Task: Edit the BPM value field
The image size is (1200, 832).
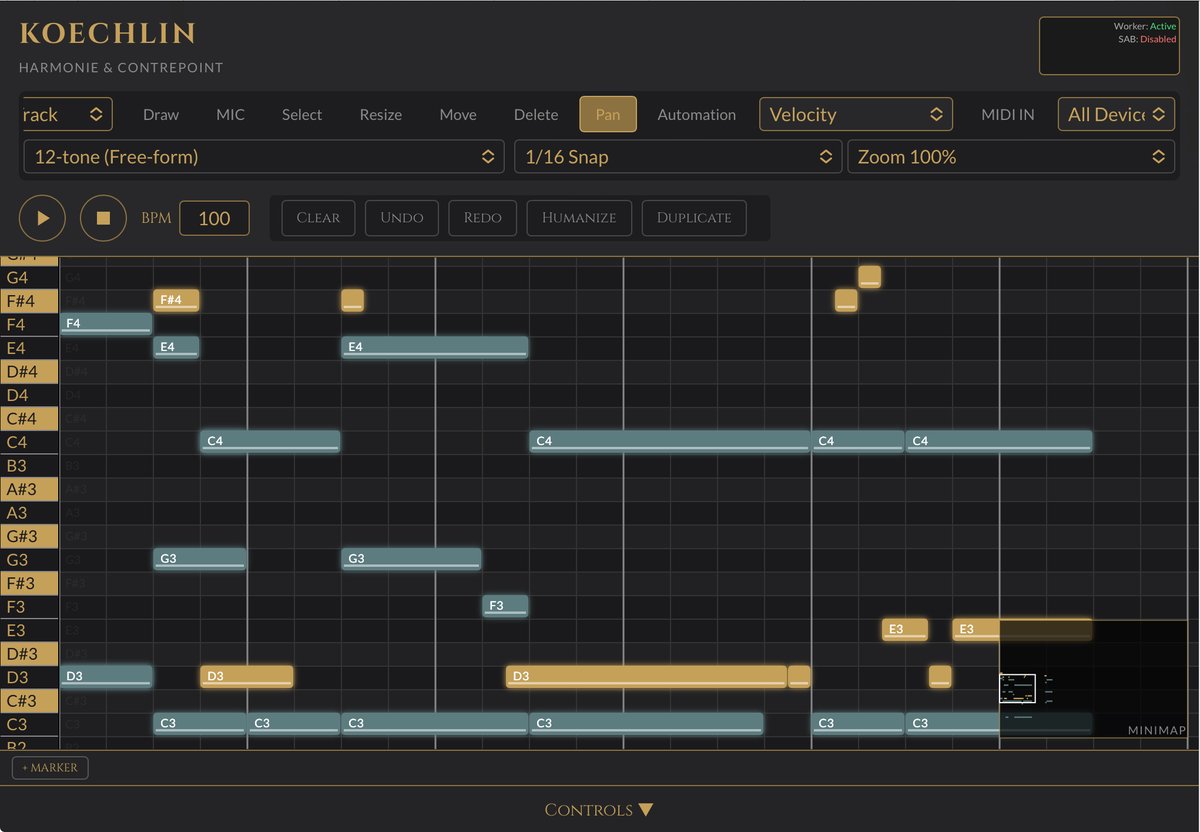Action: click(x=214, y=217)
